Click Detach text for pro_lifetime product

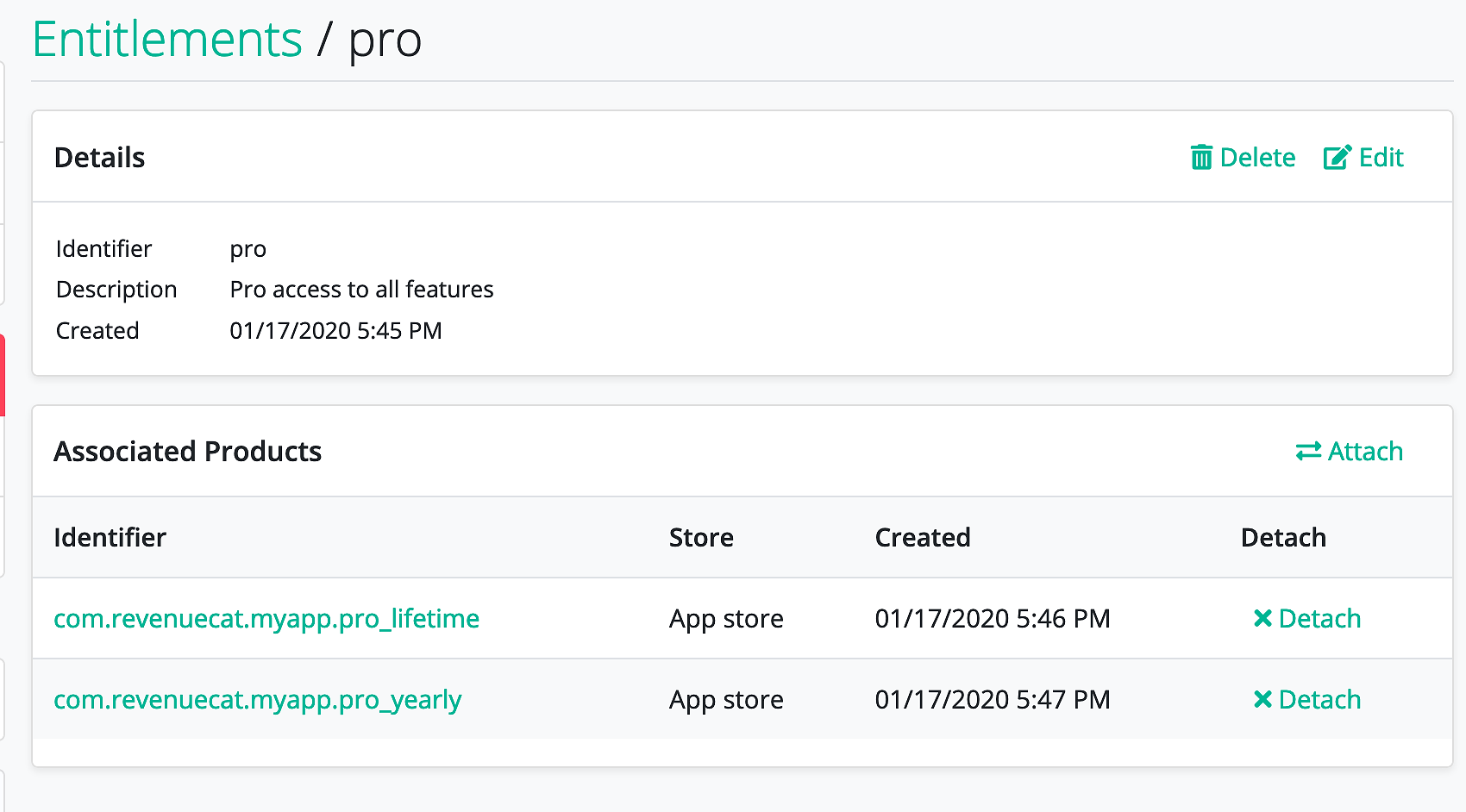tap(1319, 619)
